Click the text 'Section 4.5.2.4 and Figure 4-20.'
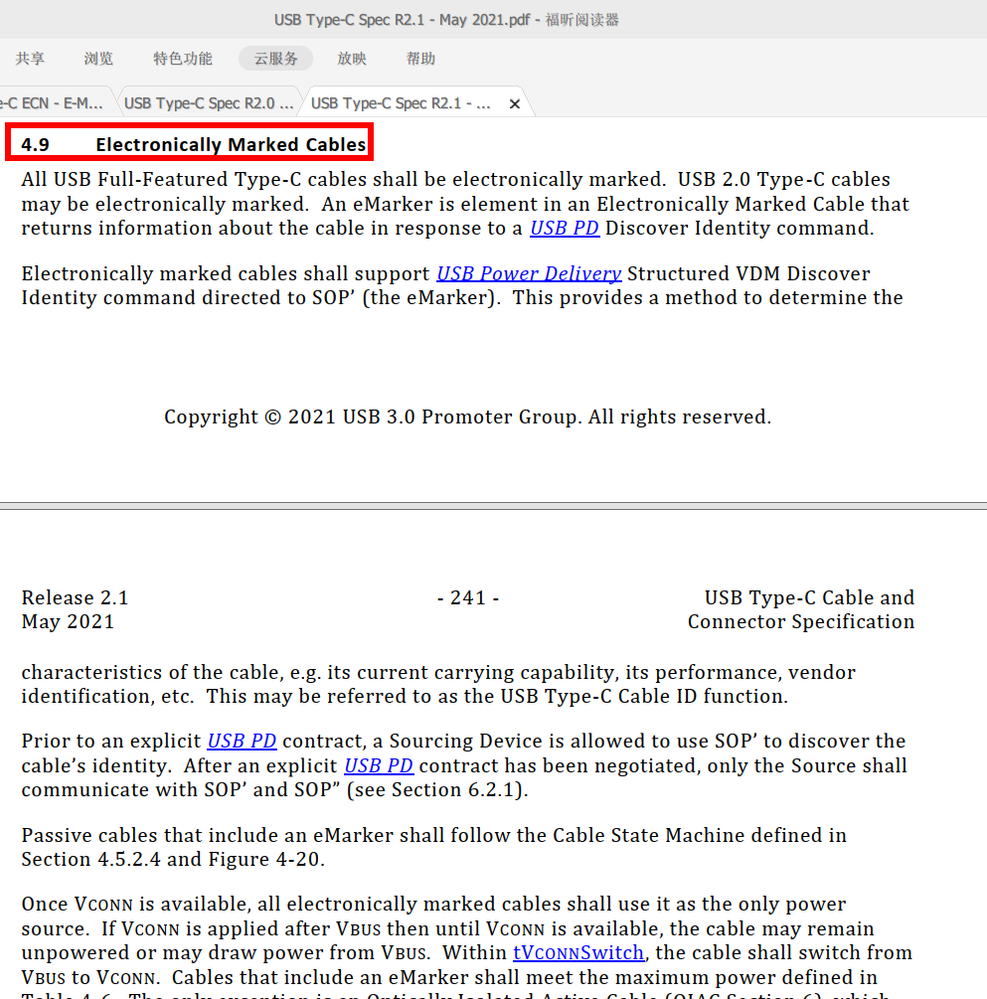Screen dimensions: 987x999 coord(173,859)
